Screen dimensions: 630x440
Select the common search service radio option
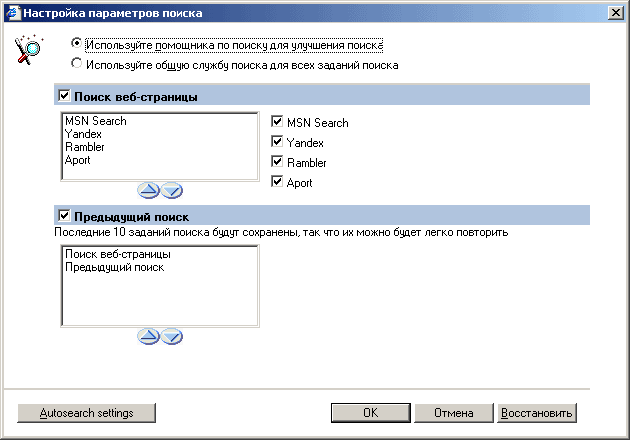(x=76, y=63)
